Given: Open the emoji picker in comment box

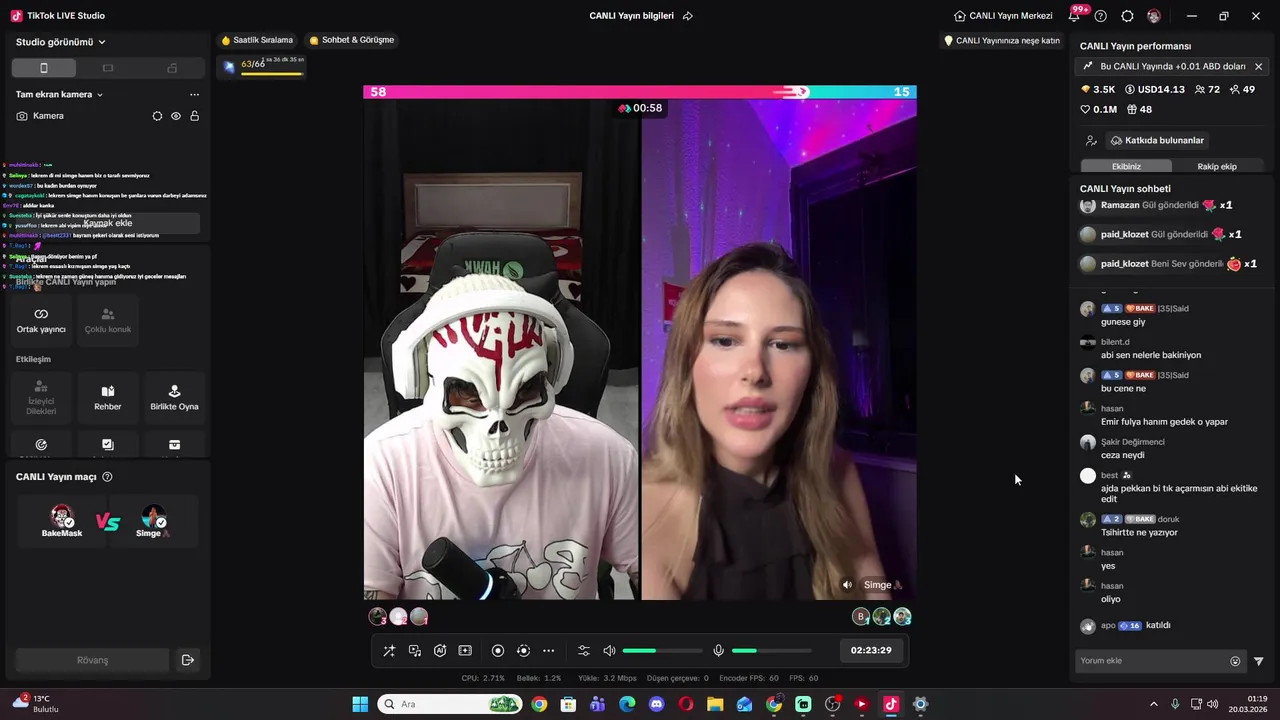Looking at the screenshot, I should (x=1235, y=661).
